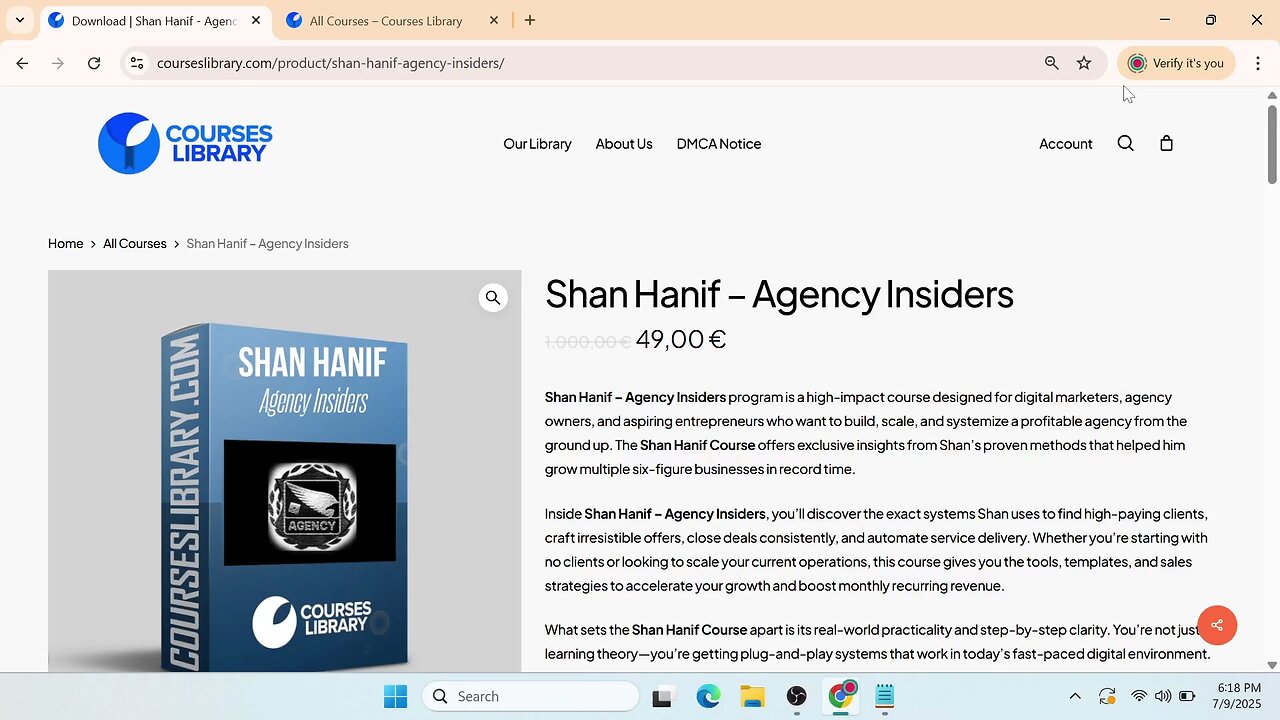1280x720 pixels.
Task: Go to Home breadcrumb link
Action: coord(66,243)
